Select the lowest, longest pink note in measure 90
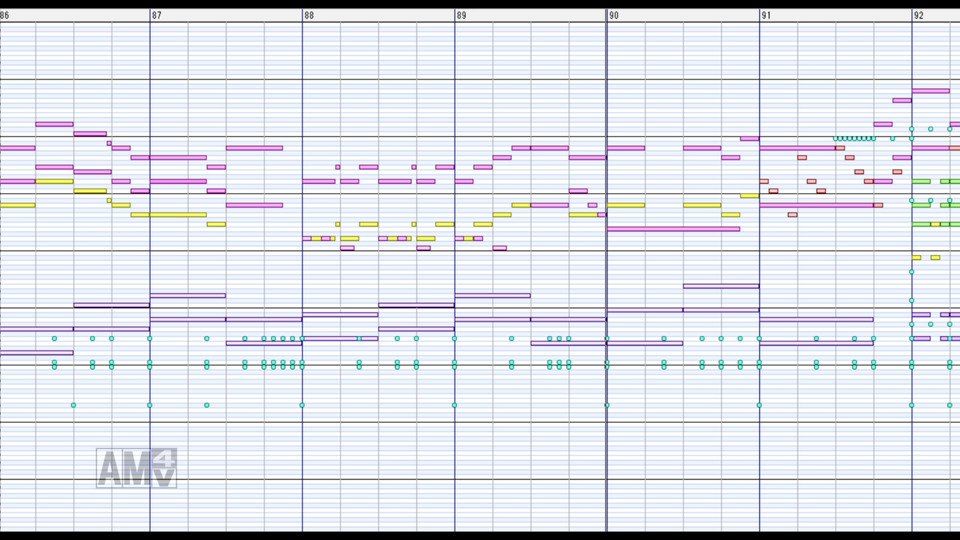 click(673, 229)
